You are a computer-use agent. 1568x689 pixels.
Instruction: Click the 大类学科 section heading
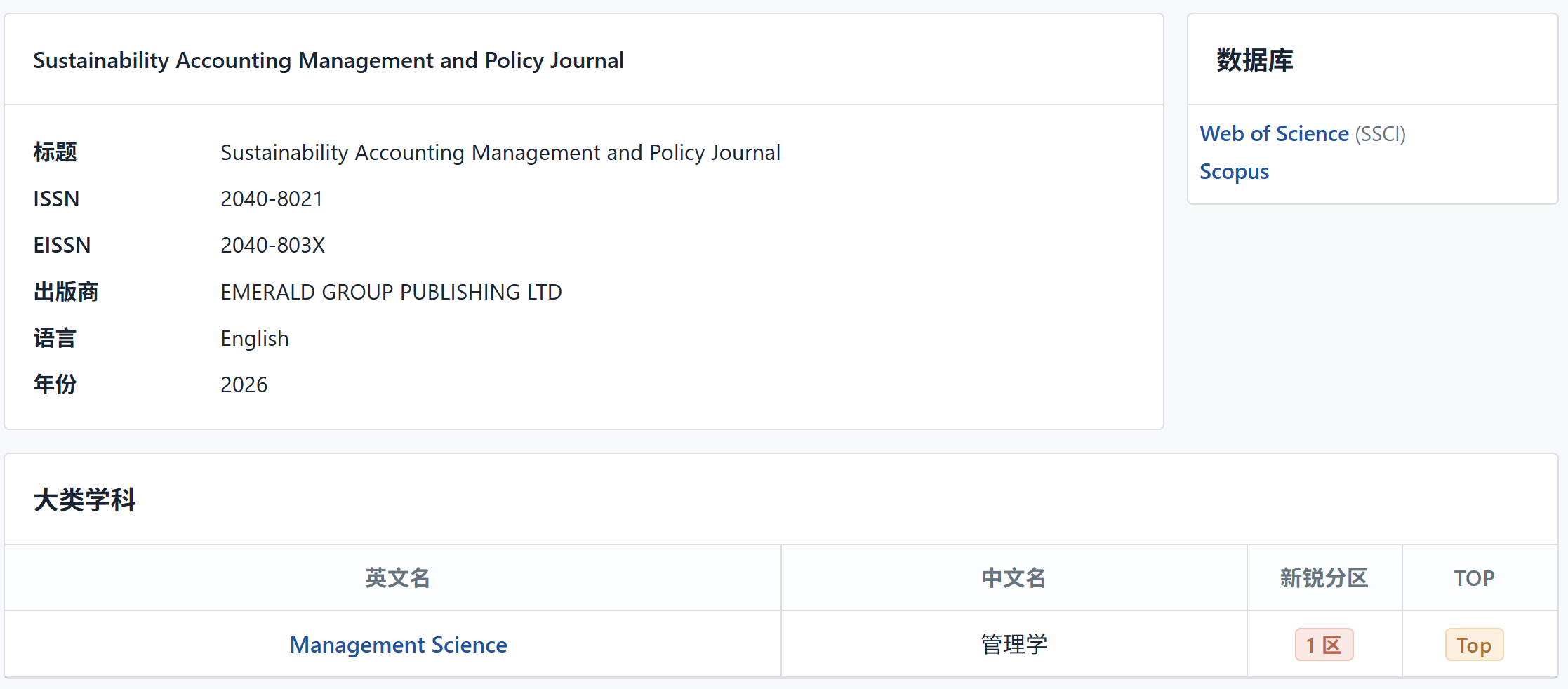pyautogui.click(x=84, y=500)
